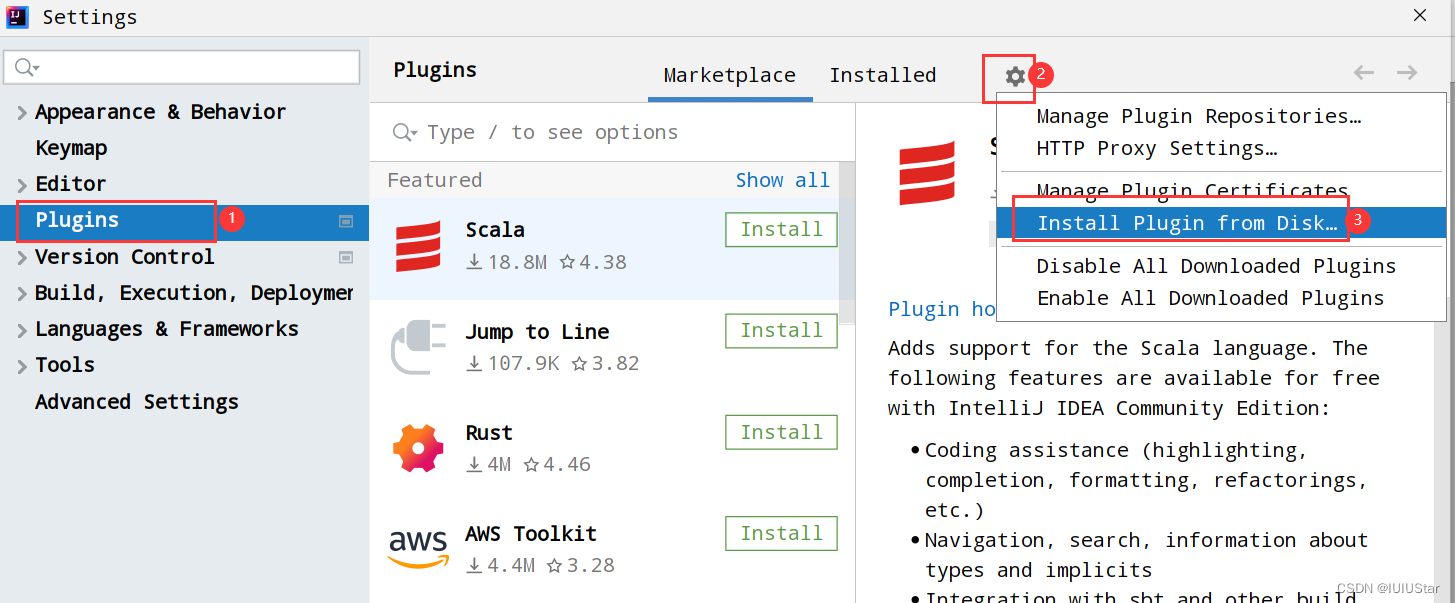Image resolution: width=1455 pixels, height=603 pixels.
Task: Expand Build, Execution, Deployment section
Action: point(22,294)
